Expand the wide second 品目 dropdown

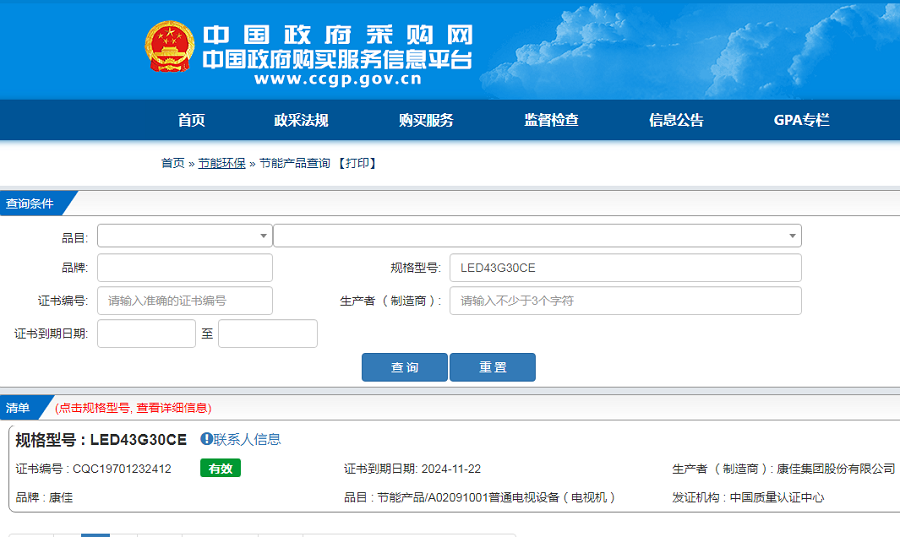coord(537,236)
